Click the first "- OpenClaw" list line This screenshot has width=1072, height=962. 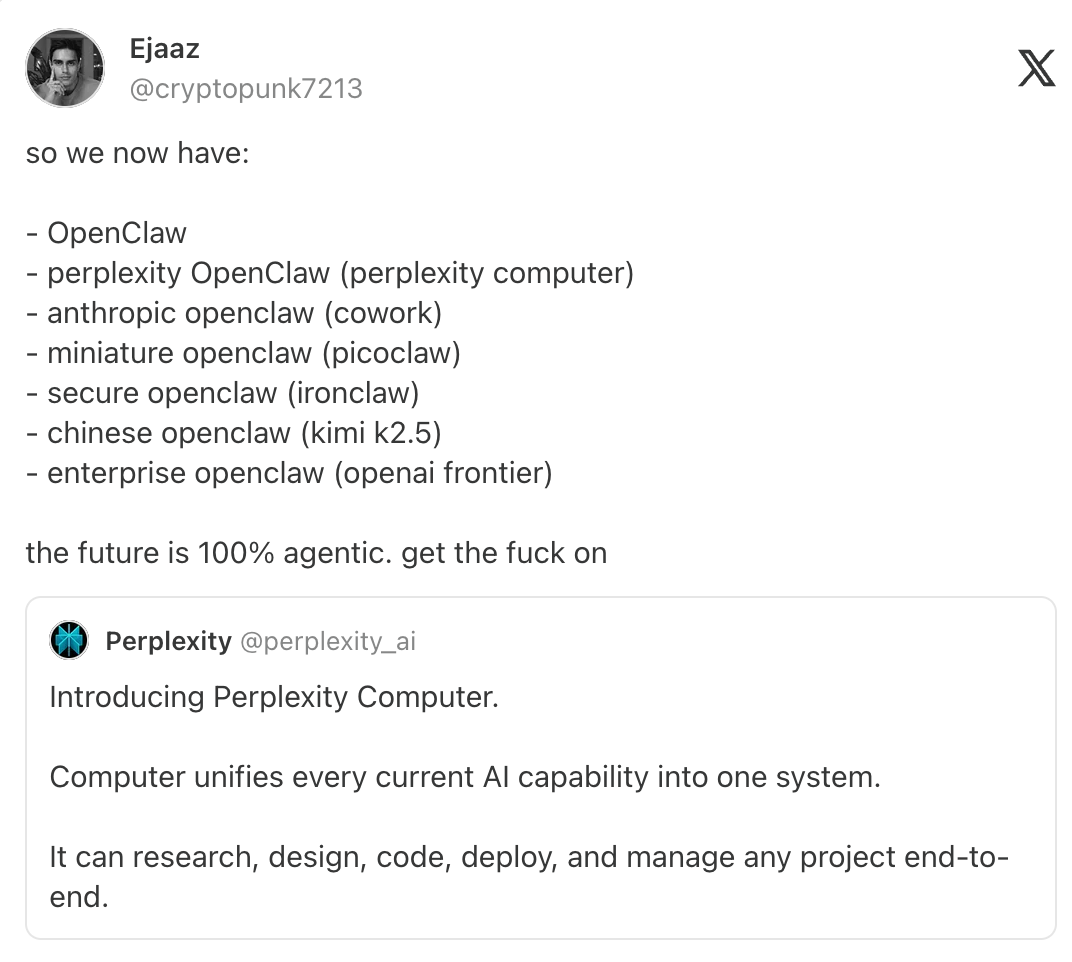click(x=106, y=233)
